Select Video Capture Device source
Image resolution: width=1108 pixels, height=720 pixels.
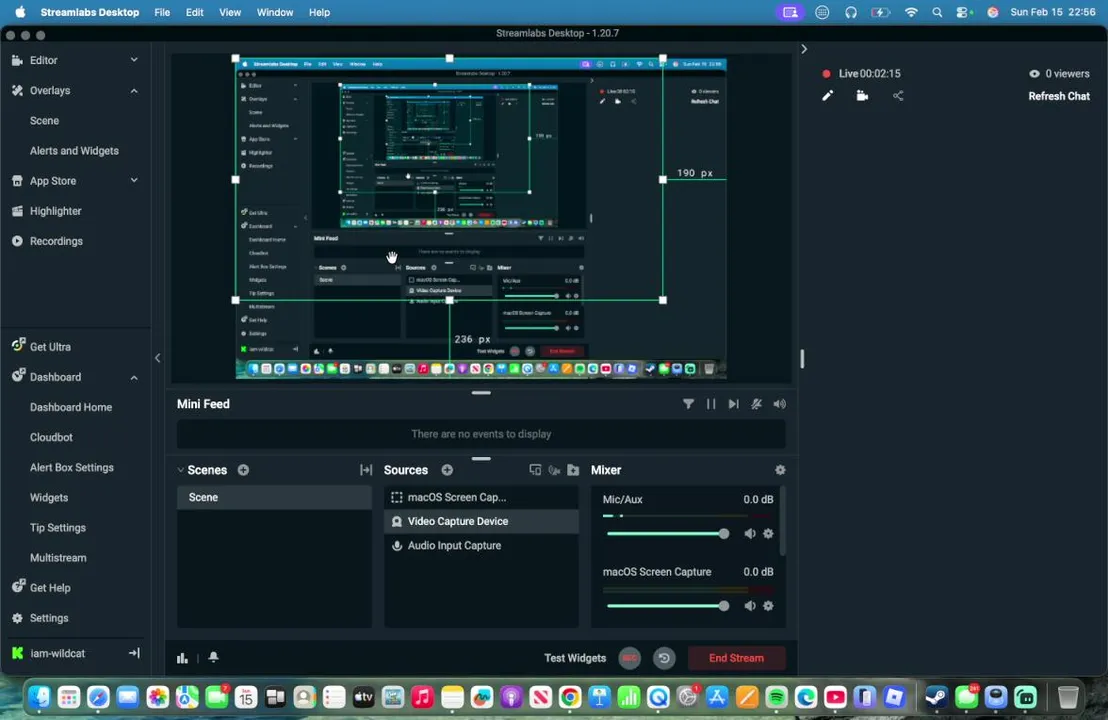[x=481, y=521]
